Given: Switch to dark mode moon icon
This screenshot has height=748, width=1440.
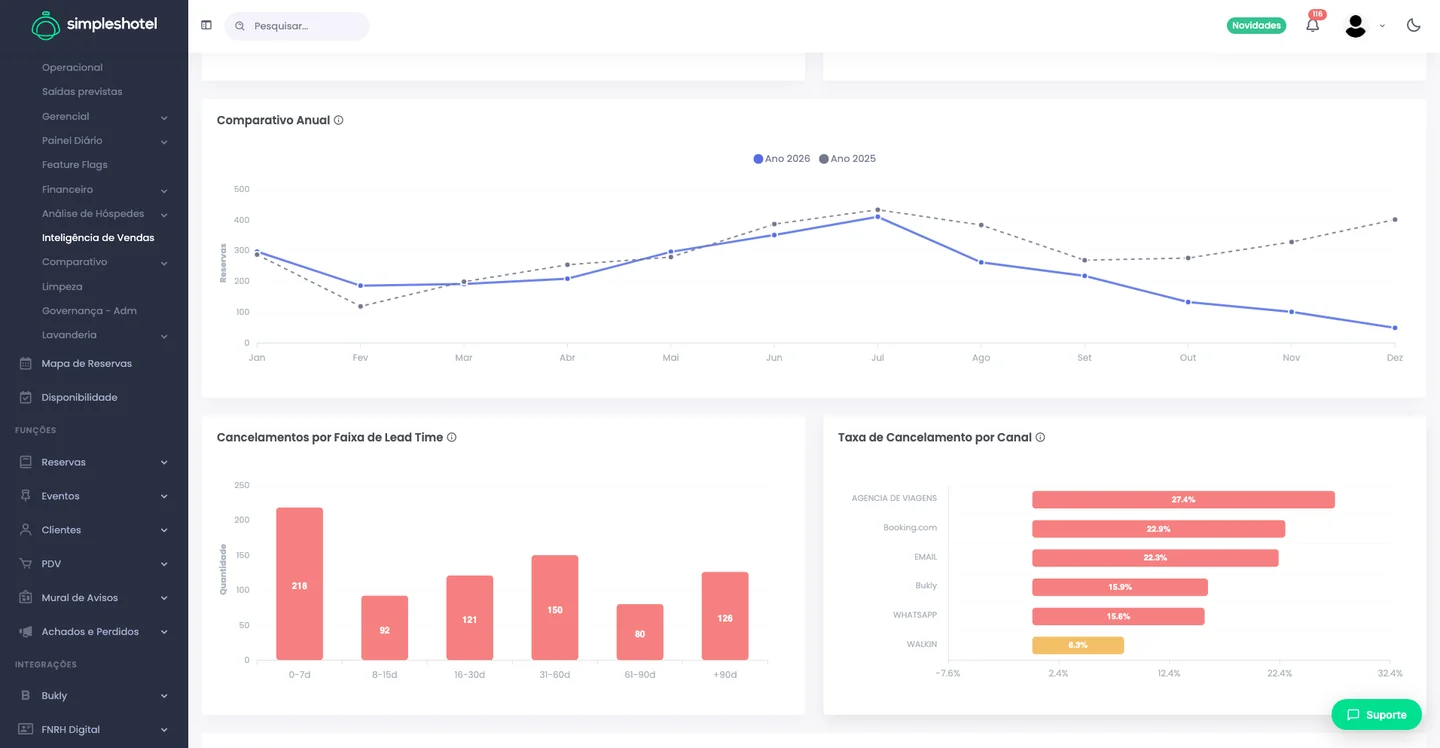Looking at the screenshot, I should click(x=1414, y=25).
